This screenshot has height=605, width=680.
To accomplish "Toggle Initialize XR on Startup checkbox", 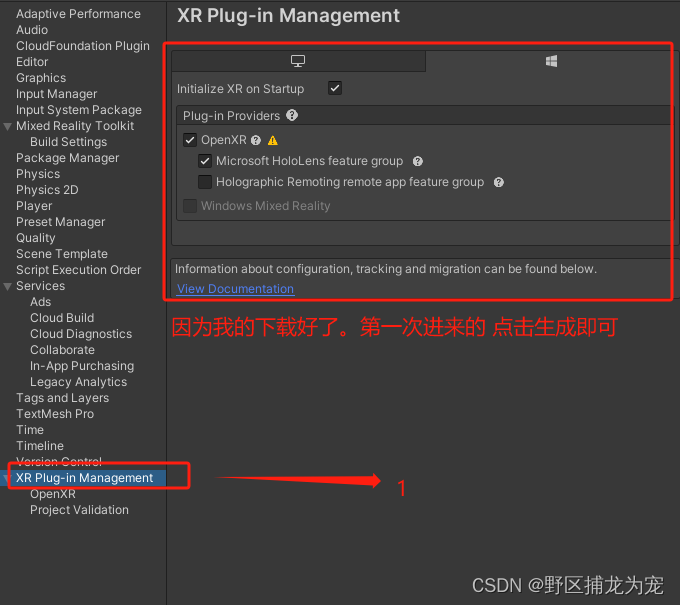I will [x=335, y=88].
